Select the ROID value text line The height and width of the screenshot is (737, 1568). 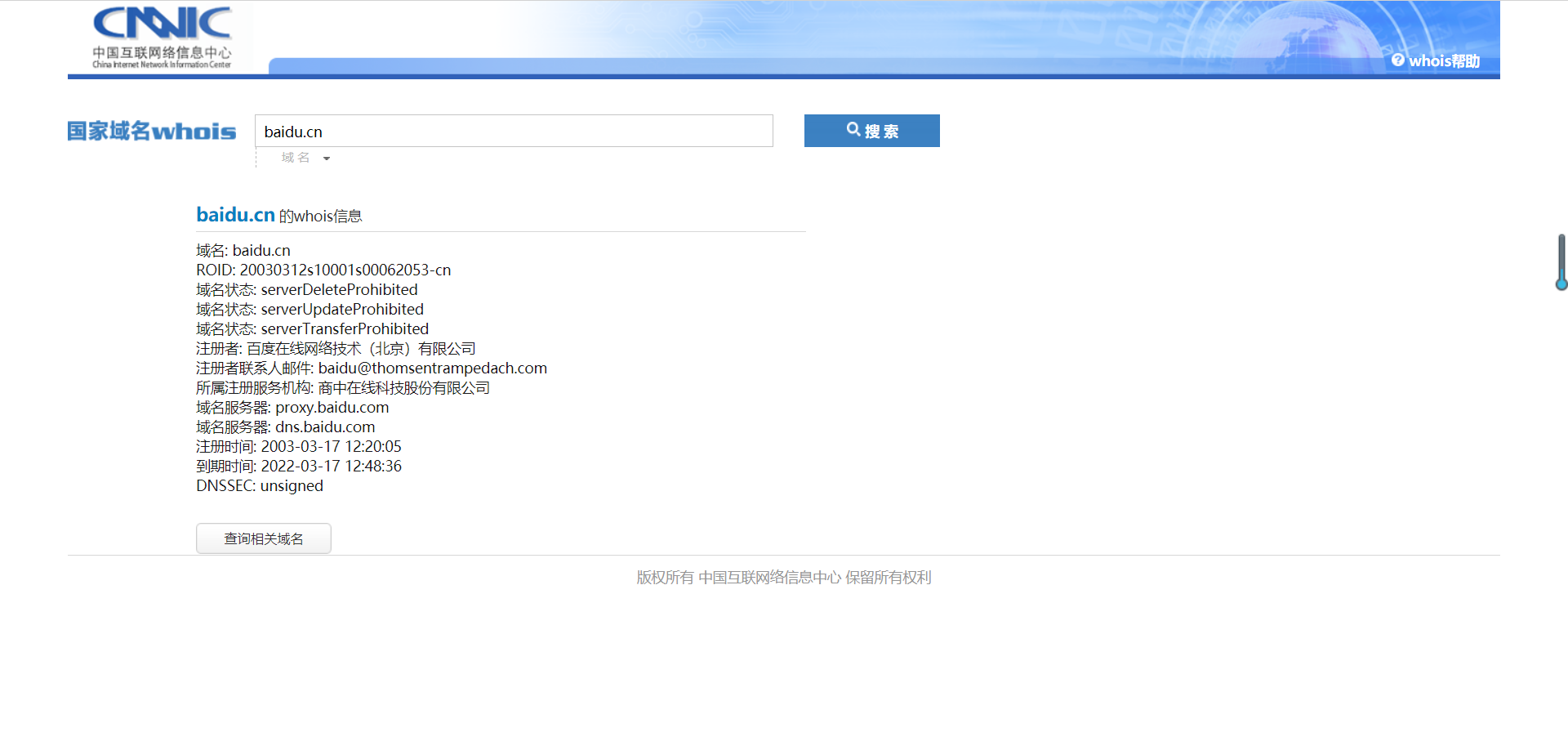(323, 270)
